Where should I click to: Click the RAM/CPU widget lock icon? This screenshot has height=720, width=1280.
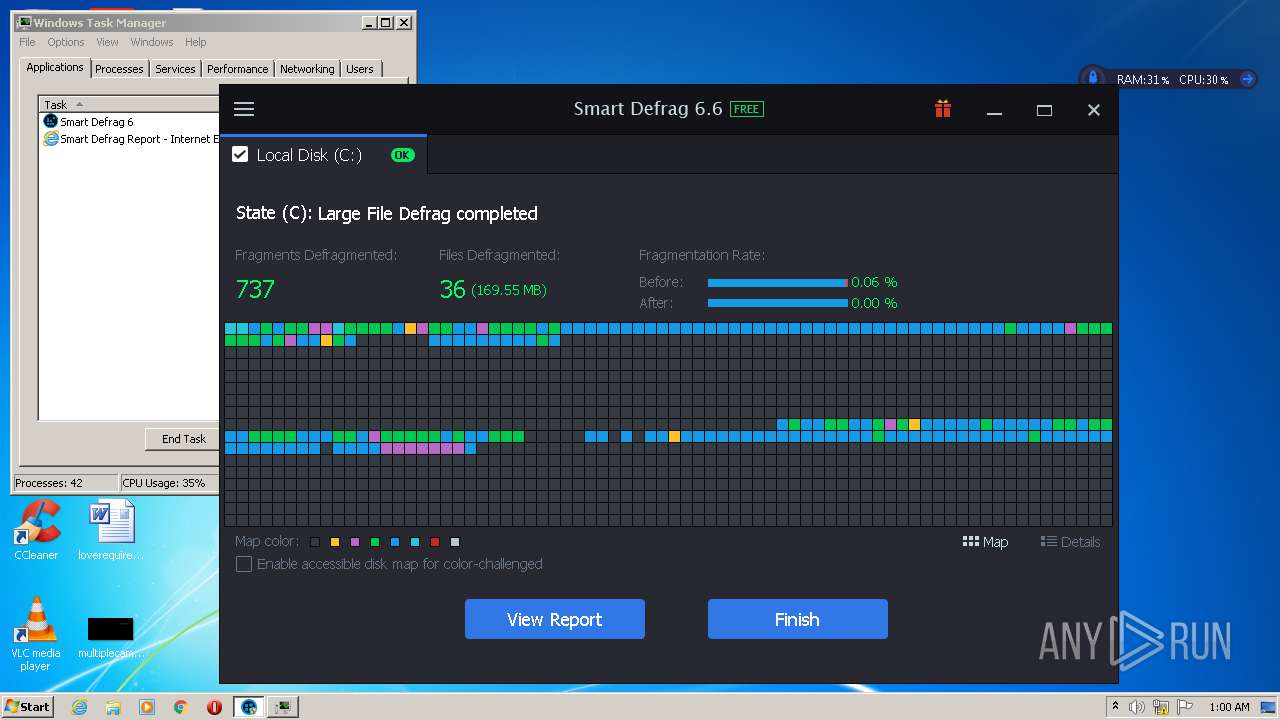click(x=1092, y=78)
